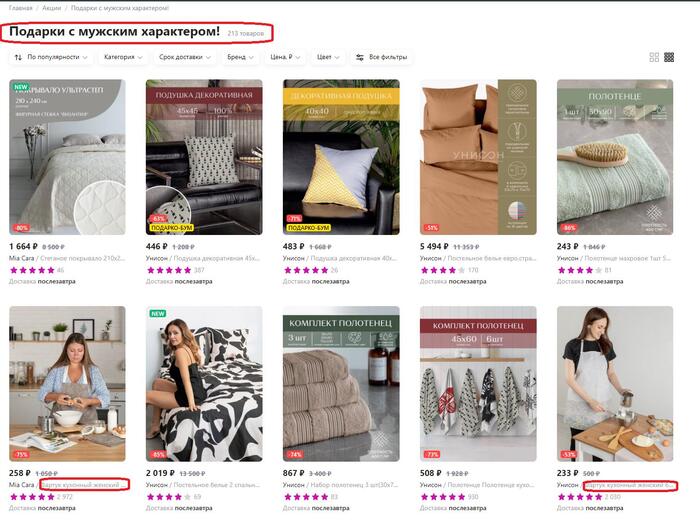Switch to large grid view icon
Viewport: 700px width, 524px height.
coord(654,57)
